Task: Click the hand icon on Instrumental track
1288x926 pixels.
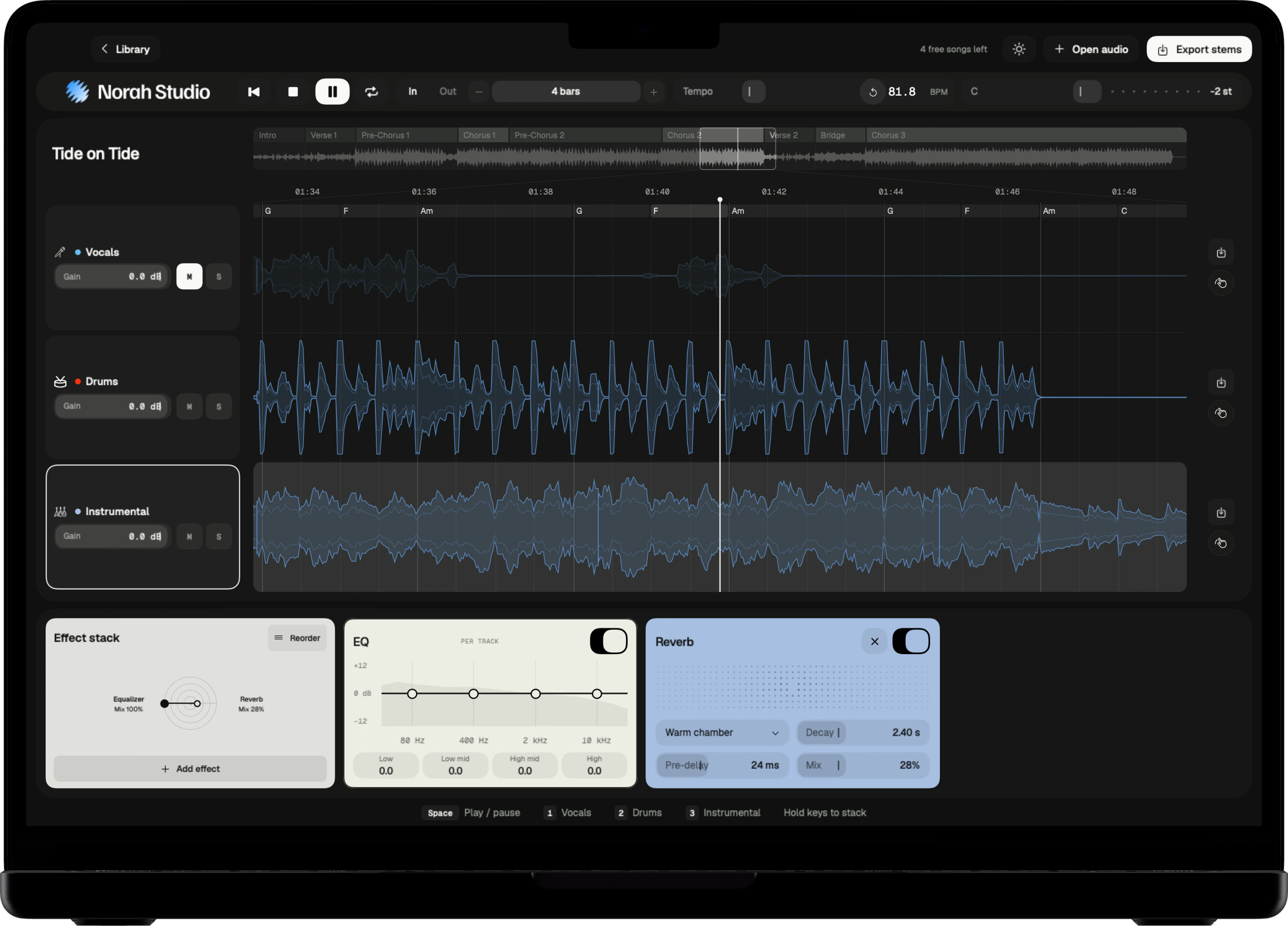Action: tap(1221, 543)
